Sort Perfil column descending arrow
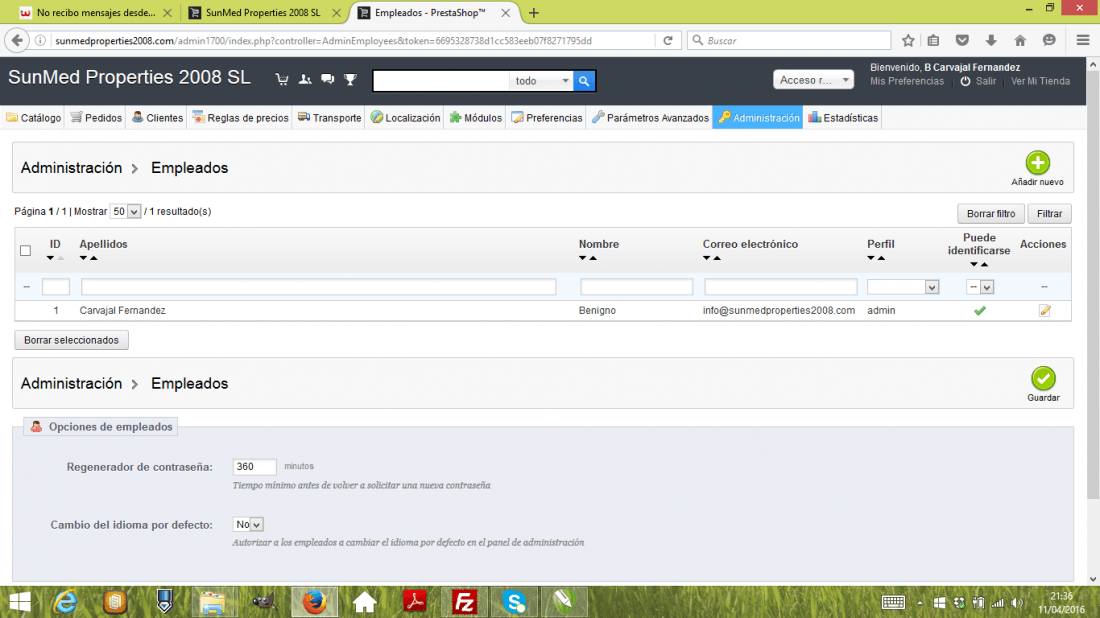This screenshot has height=618, width=1100. pyautogui.click(x=871, y=258)
